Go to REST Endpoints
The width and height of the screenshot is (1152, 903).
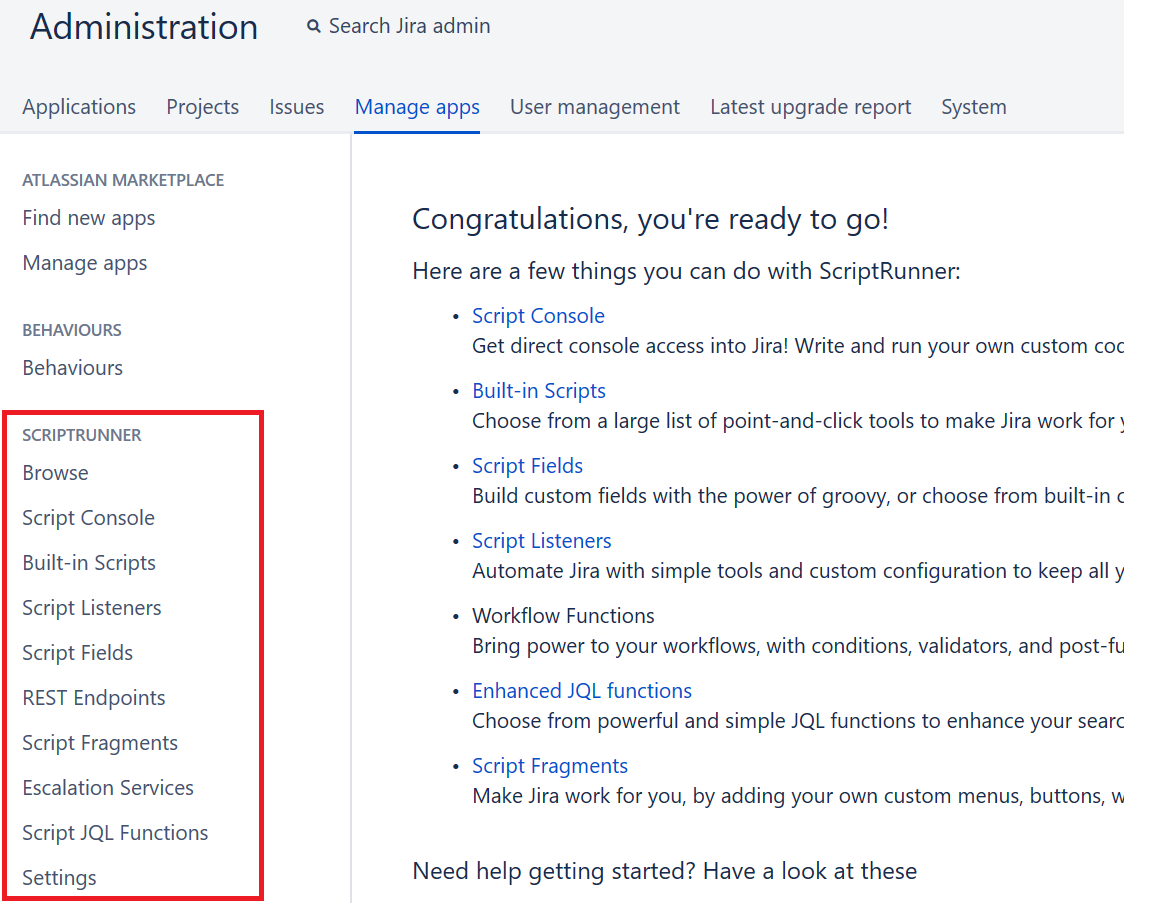pos(94,697)
